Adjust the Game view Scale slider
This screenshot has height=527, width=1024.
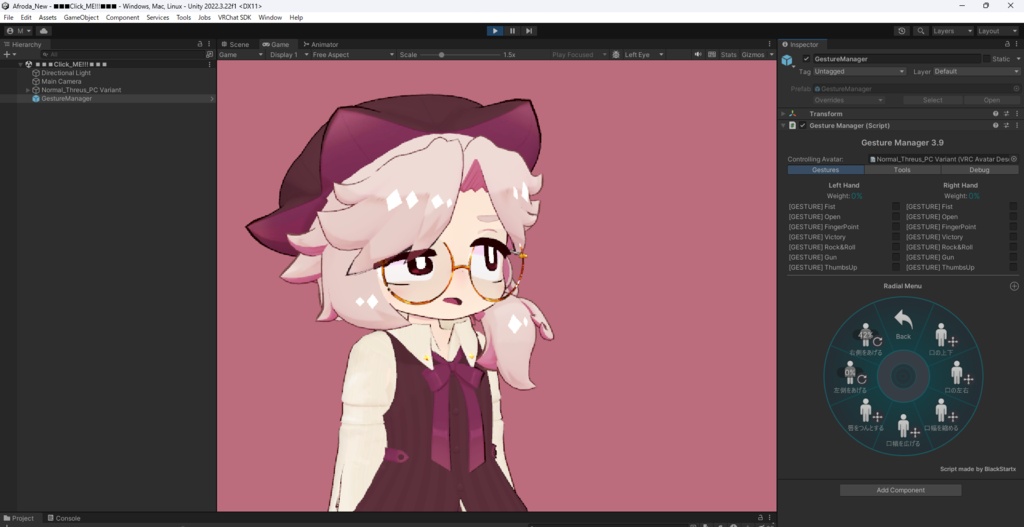[457, 55]
